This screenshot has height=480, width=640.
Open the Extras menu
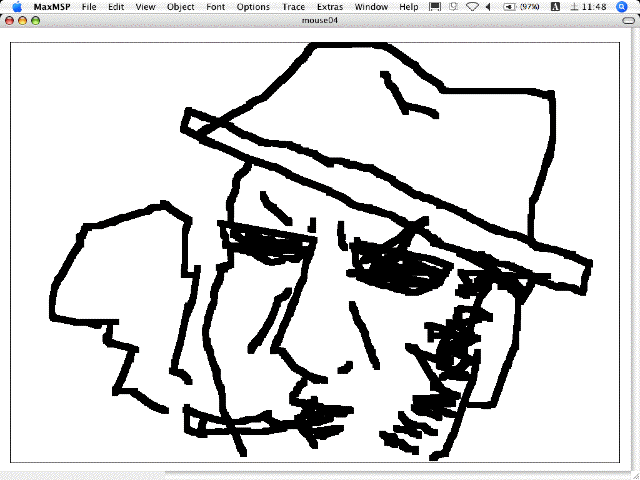[x=330, y=7]
